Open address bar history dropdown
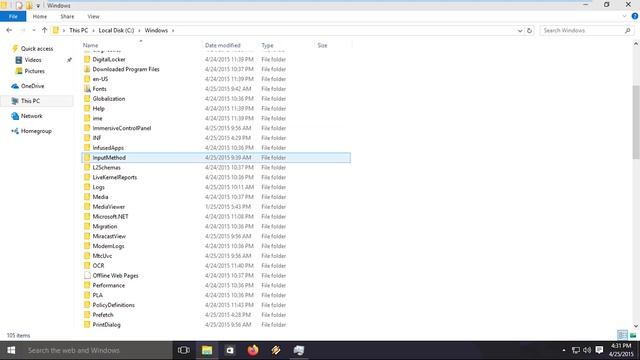 pos(520,31)
